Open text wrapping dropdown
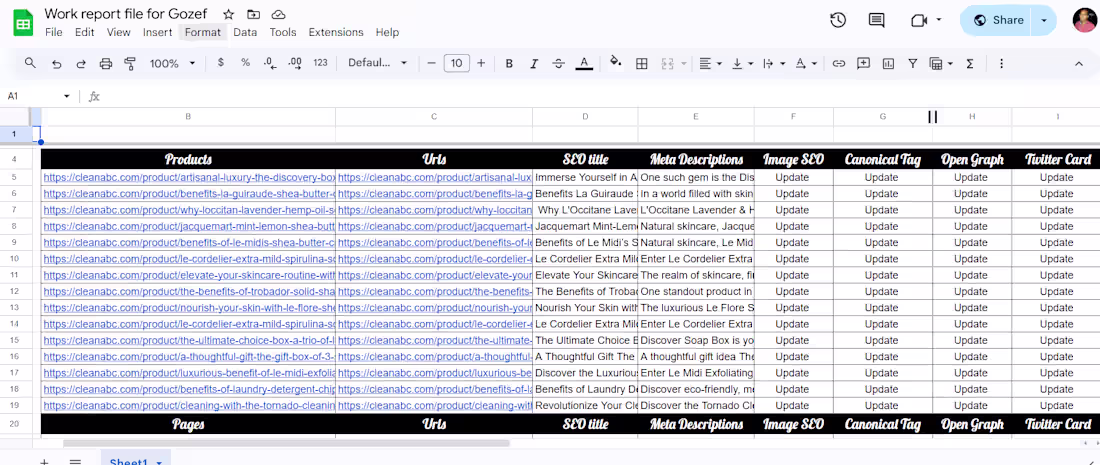Screen dimensions: 1100x465 tap(773, 64)
